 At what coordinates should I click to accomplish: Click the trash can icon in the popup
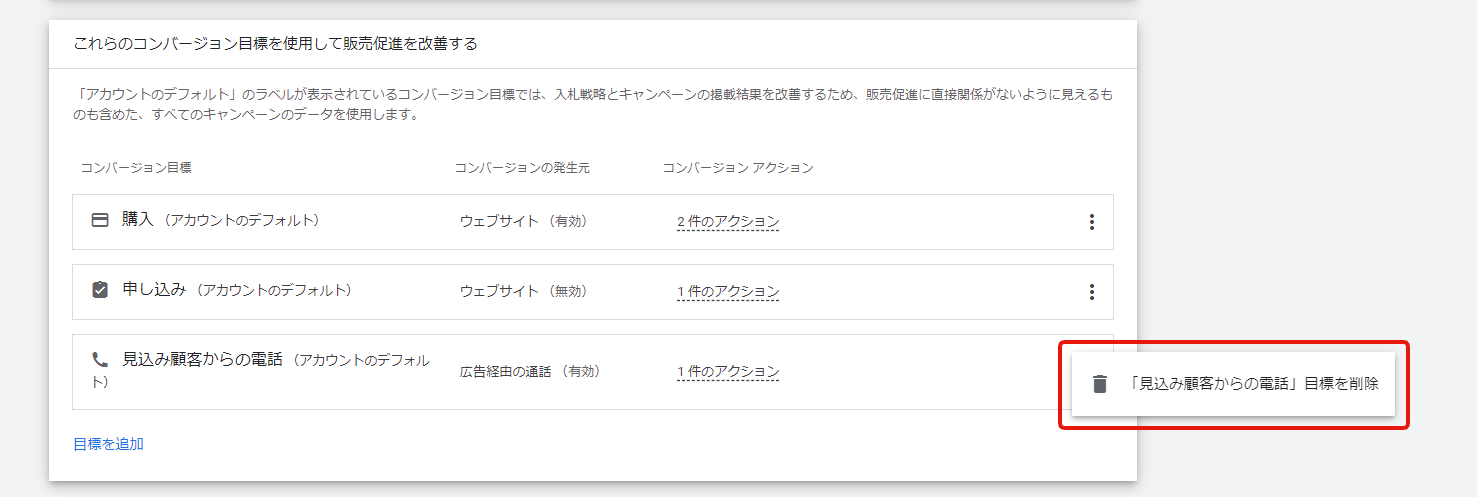click(1100, 384)
